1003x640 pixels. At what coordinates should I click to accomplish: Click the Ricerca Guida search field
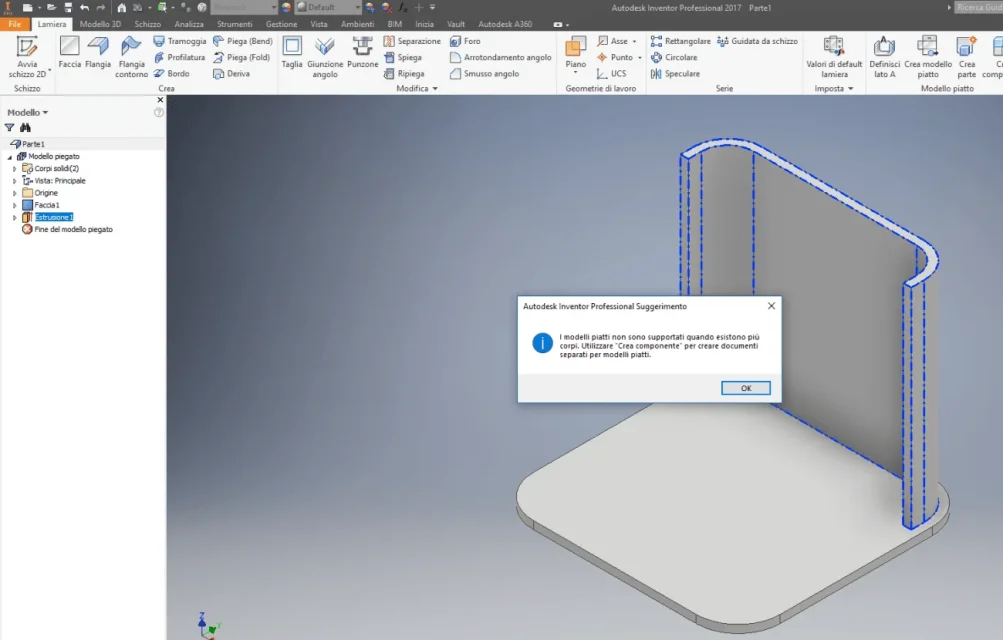coord(979,7)
